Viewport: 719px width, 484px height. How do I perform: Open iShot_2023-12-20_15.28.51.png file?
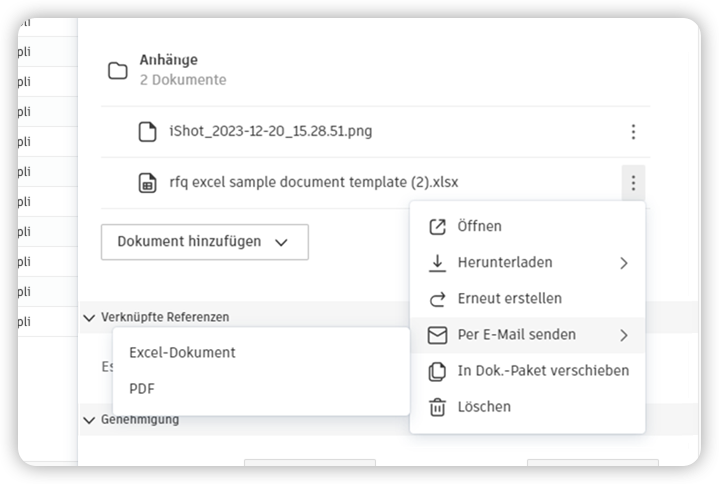(271, 131)
